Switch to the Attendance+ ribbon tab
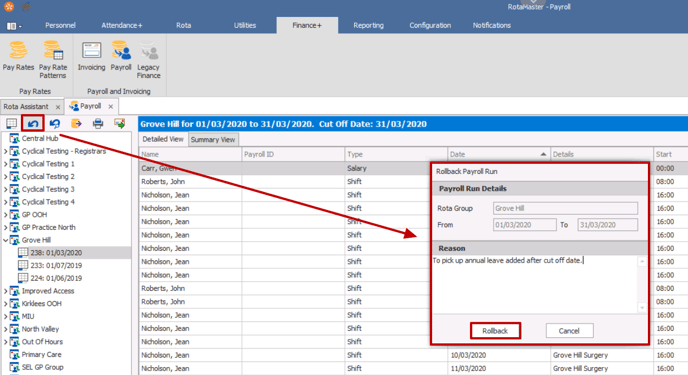Viewport: 688px width, 375px height. pos(122,25)
